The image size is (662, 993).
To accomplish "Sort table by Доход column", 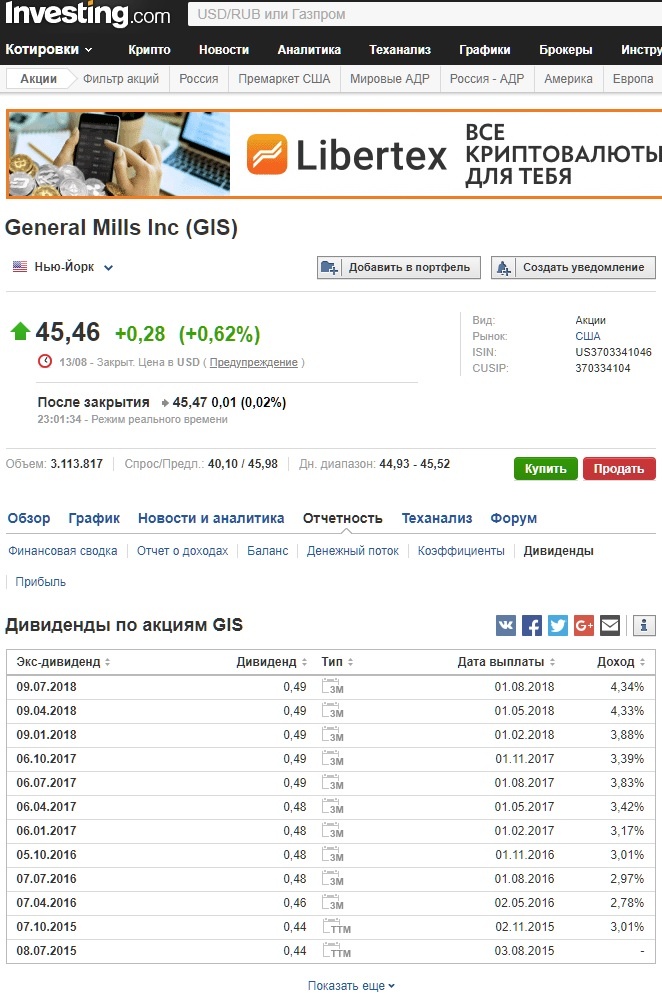I will pyautogui.click(x=621, y=662).
